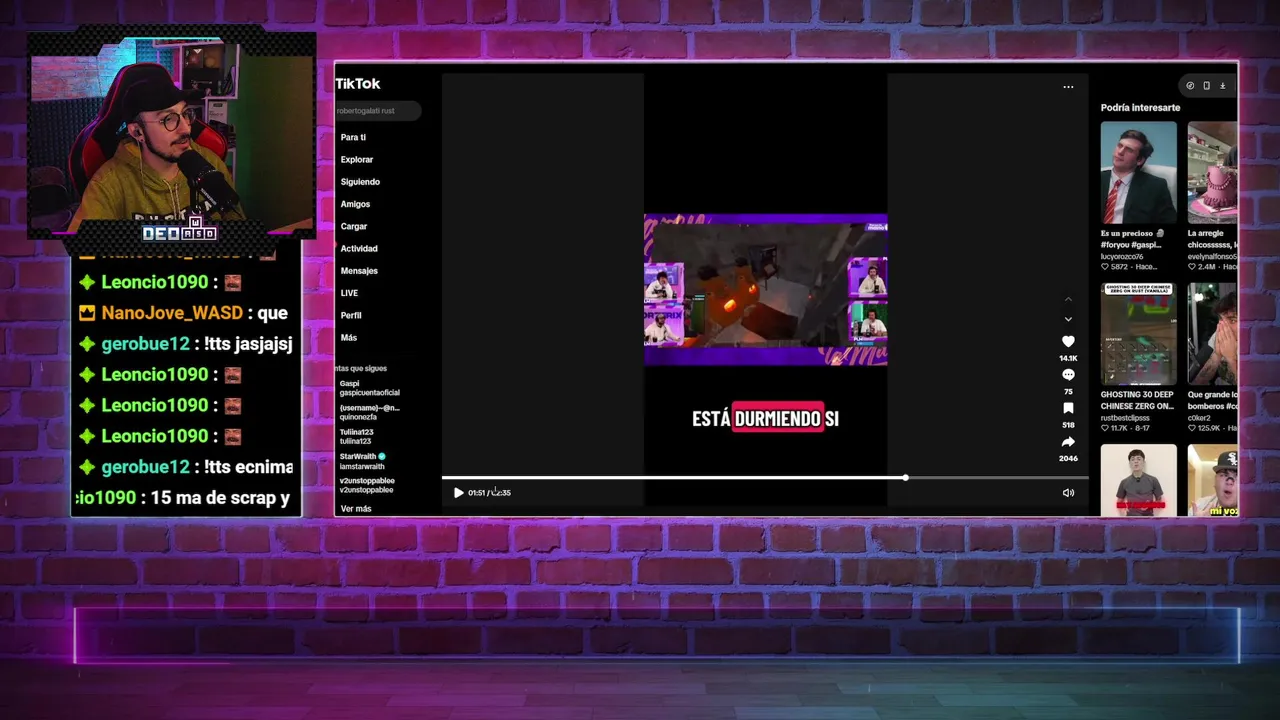Click the ESTÁ DURMIENDO SI caption text
The height and width of the screenshot is (720, 1280).
click(765, 419)
